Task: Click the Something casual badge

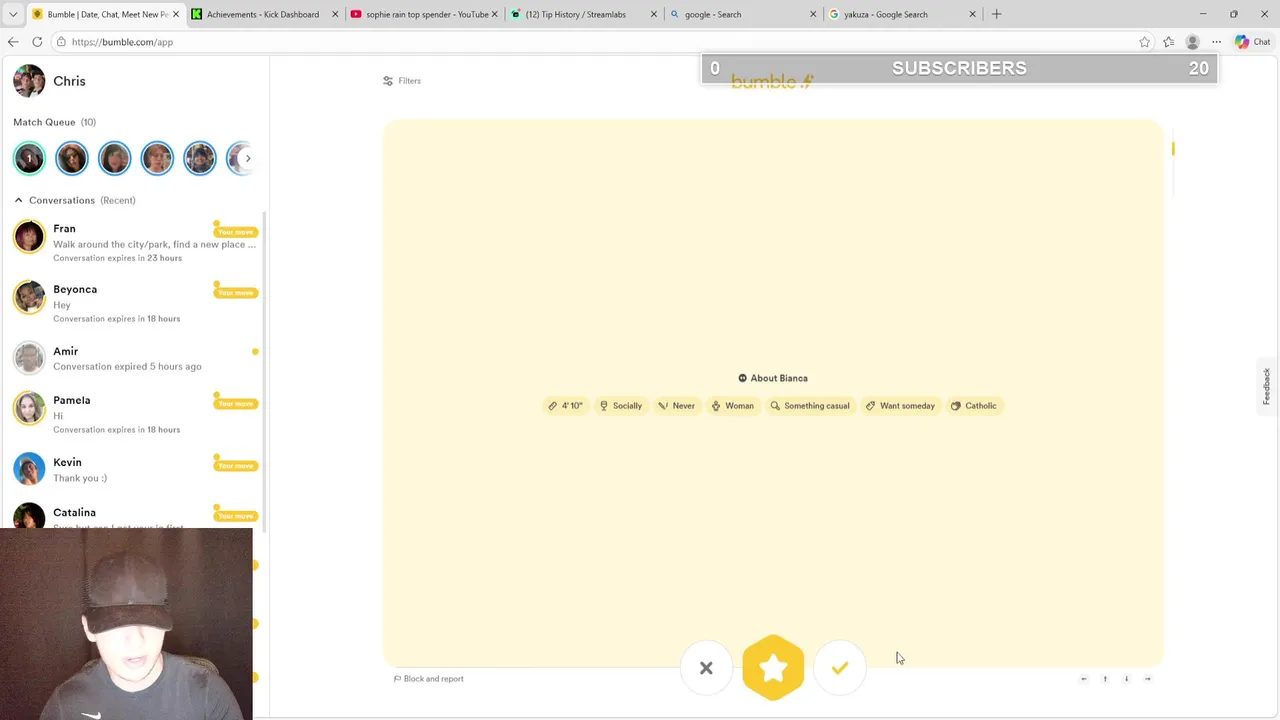Action: 810,406
